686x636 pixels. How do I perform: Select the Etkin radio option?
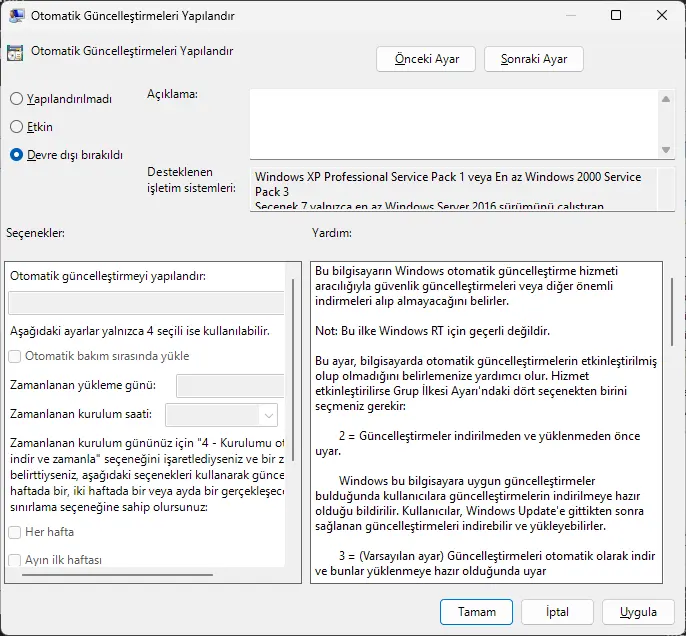click(16, 126)
